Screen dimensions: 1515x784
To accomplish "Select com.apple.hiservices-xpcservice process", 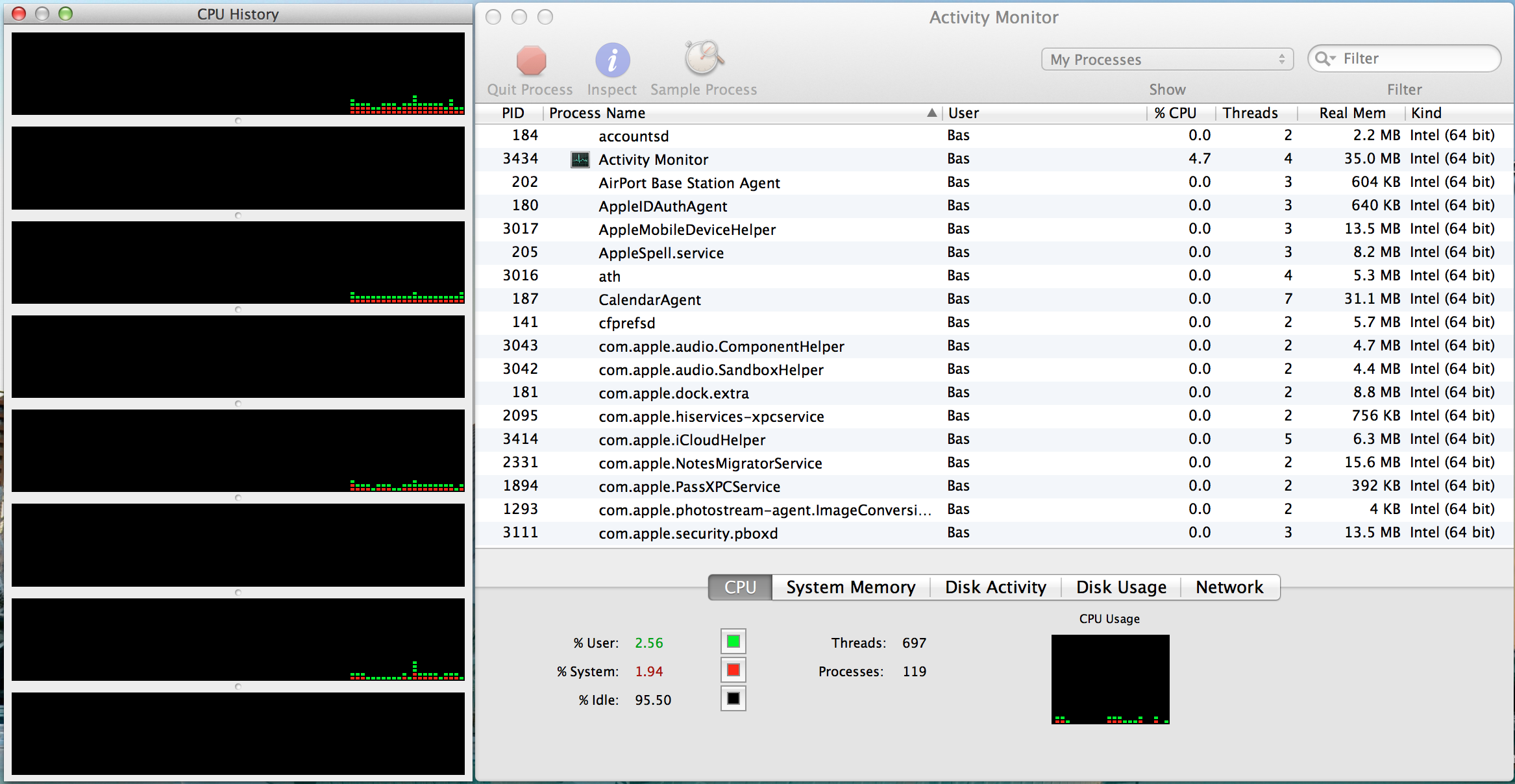I will 994,416.
